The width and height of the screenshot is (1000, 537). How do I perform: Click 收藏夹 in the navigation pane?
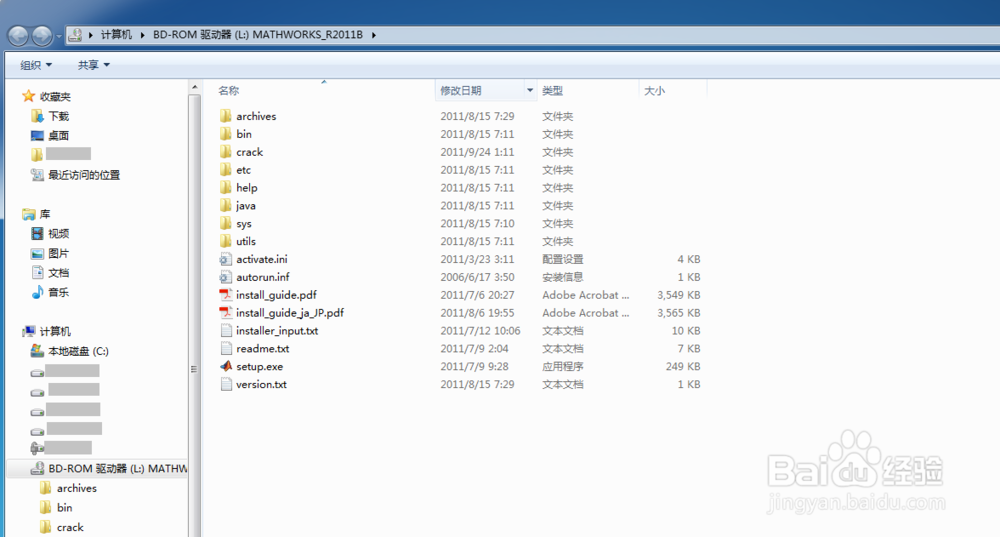click(55, 97)
